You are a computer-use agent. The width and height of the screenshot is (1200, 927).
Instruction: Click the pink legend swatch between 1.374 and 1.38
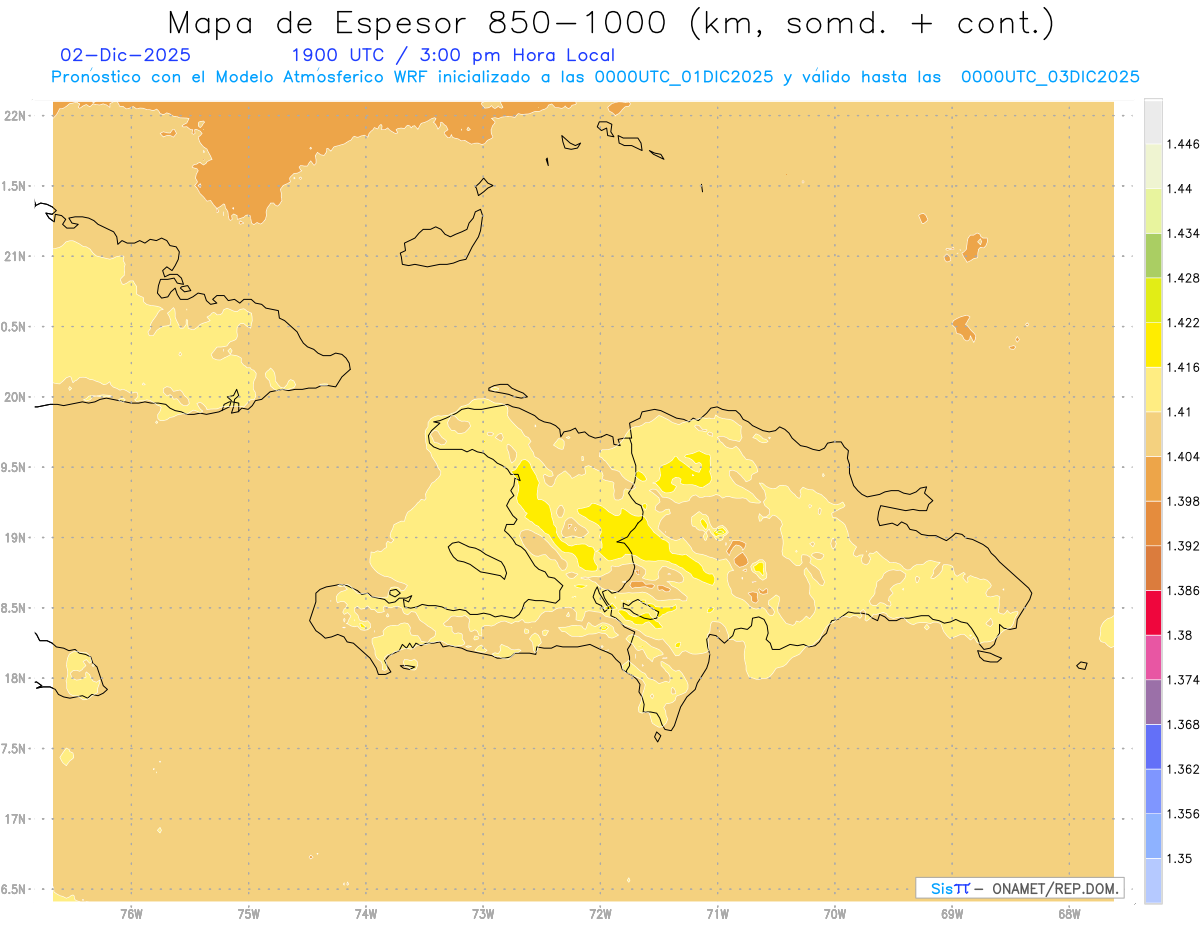point(1153,657)
